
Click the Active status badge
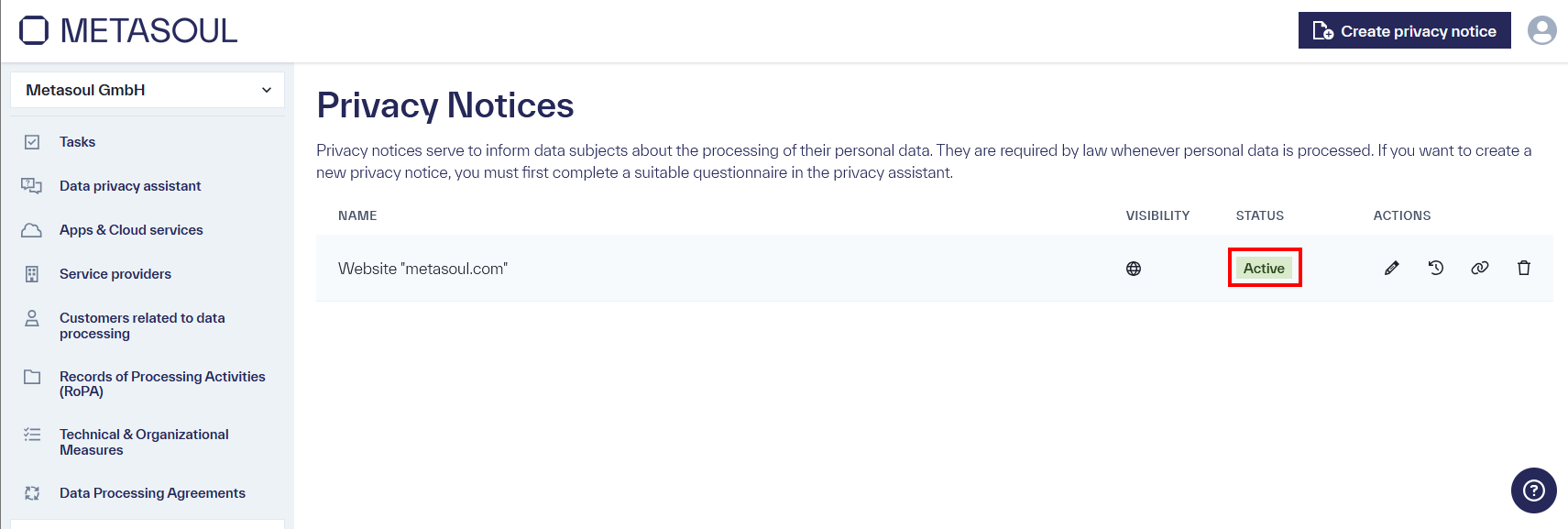tap(1265, 268)
